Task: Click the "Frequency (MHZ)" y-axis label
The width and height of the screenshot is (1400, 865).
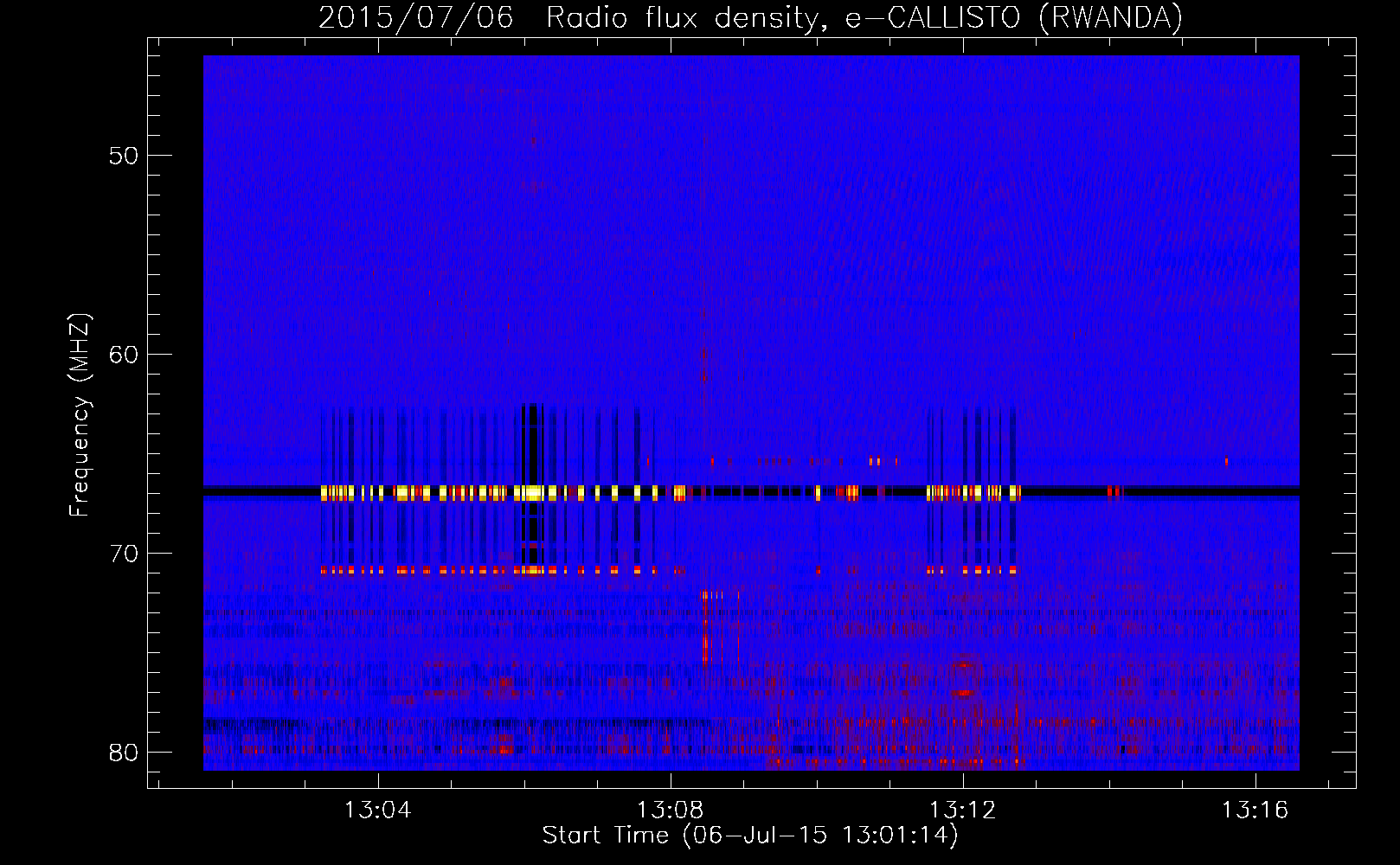Action: (80, 415)
